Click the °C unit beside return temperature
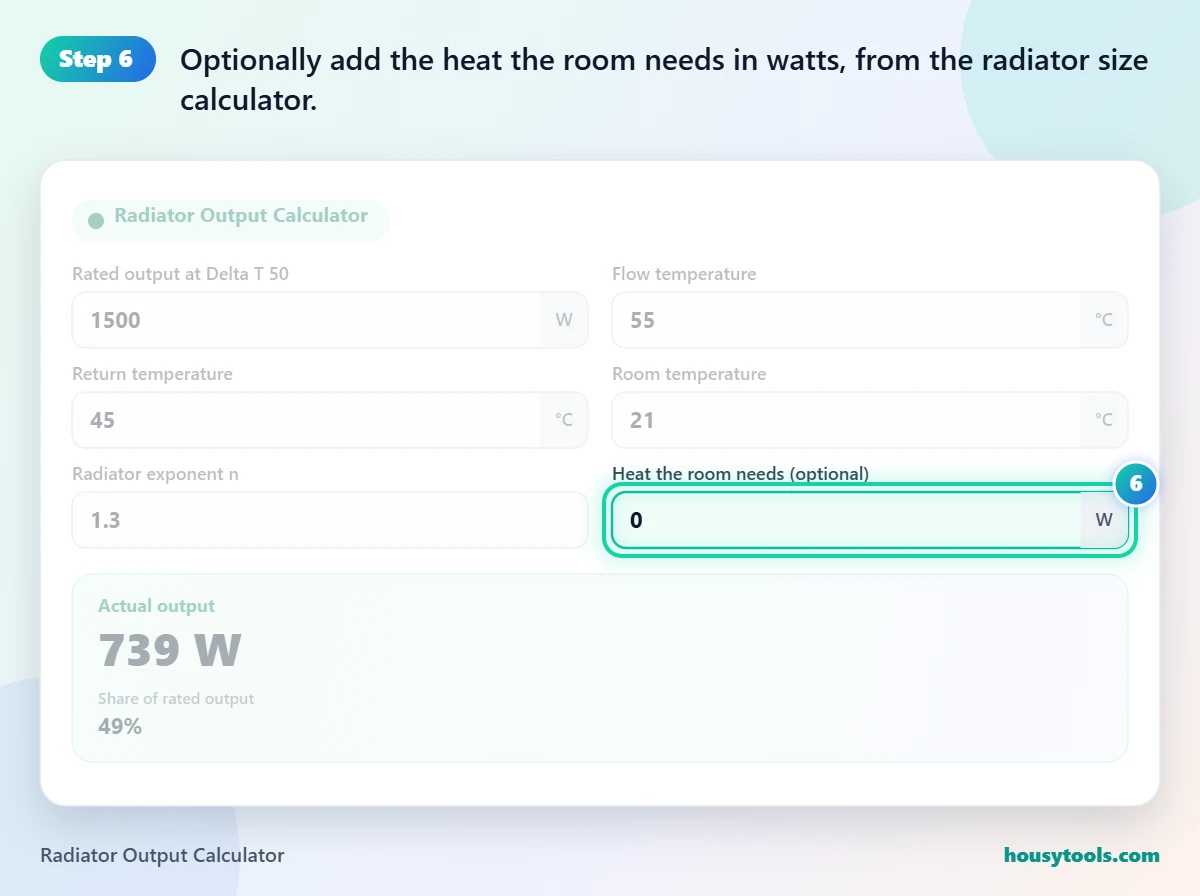The width and height of the screenshot is (1200, 896). (564, 420)
